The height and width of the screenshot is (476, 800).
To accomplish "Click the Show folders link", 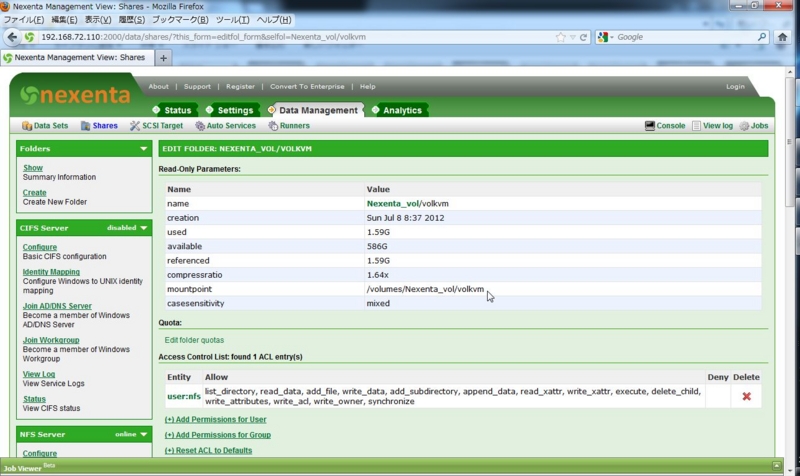I will pyautogui.click(x=33, y=168).
